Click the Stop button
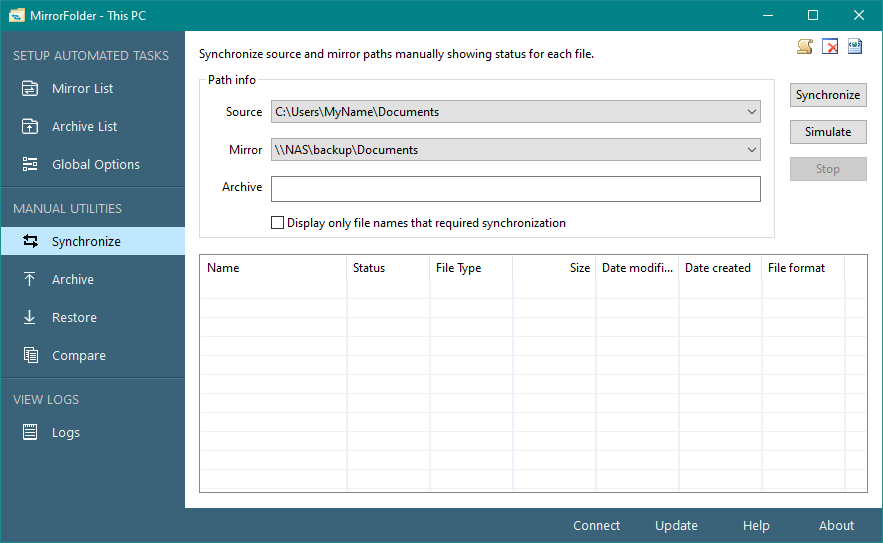 [x=828, y=169]
